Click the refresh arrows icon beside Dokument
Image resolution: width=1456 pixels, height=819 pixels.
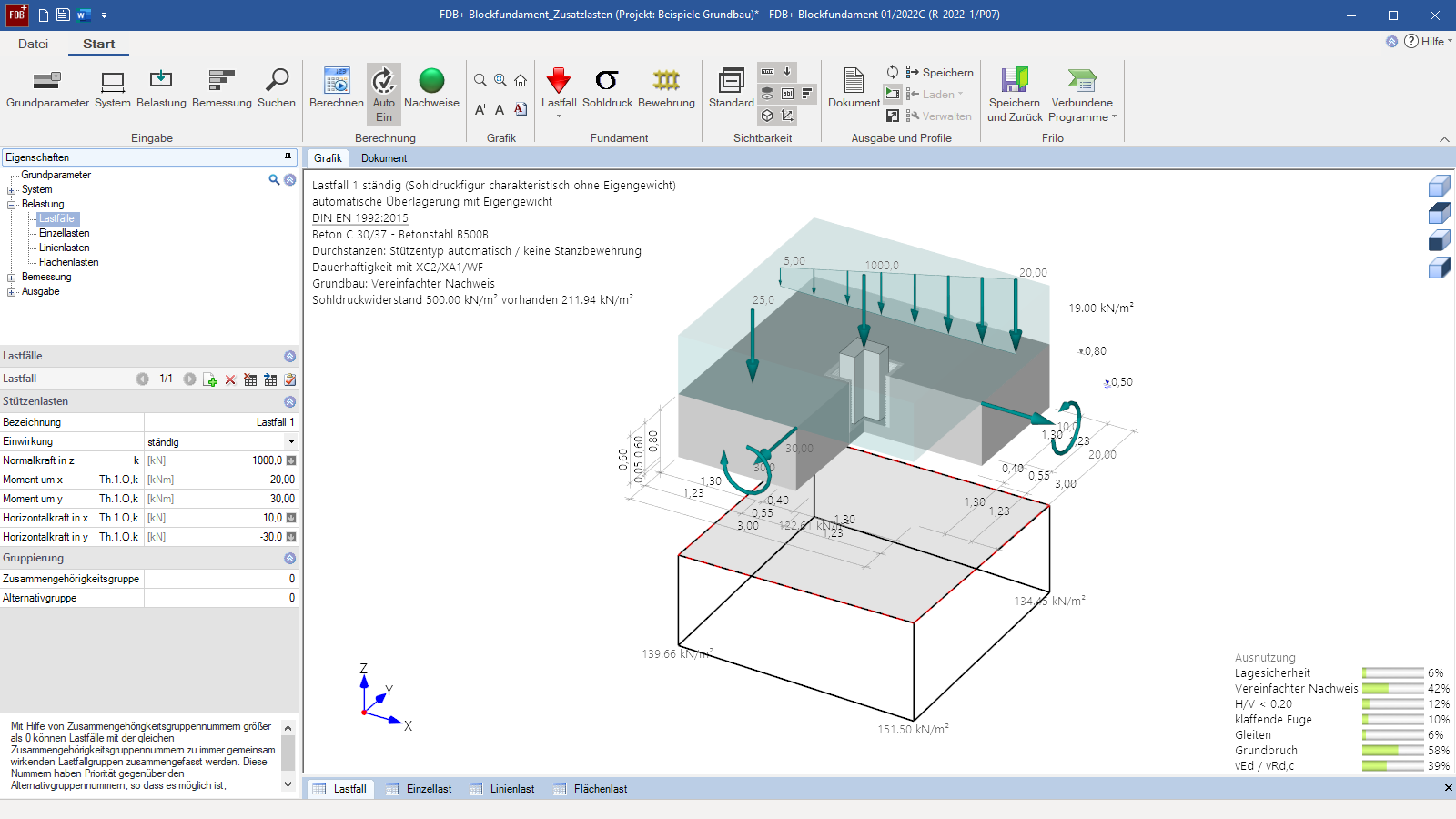tap(893, 72)
